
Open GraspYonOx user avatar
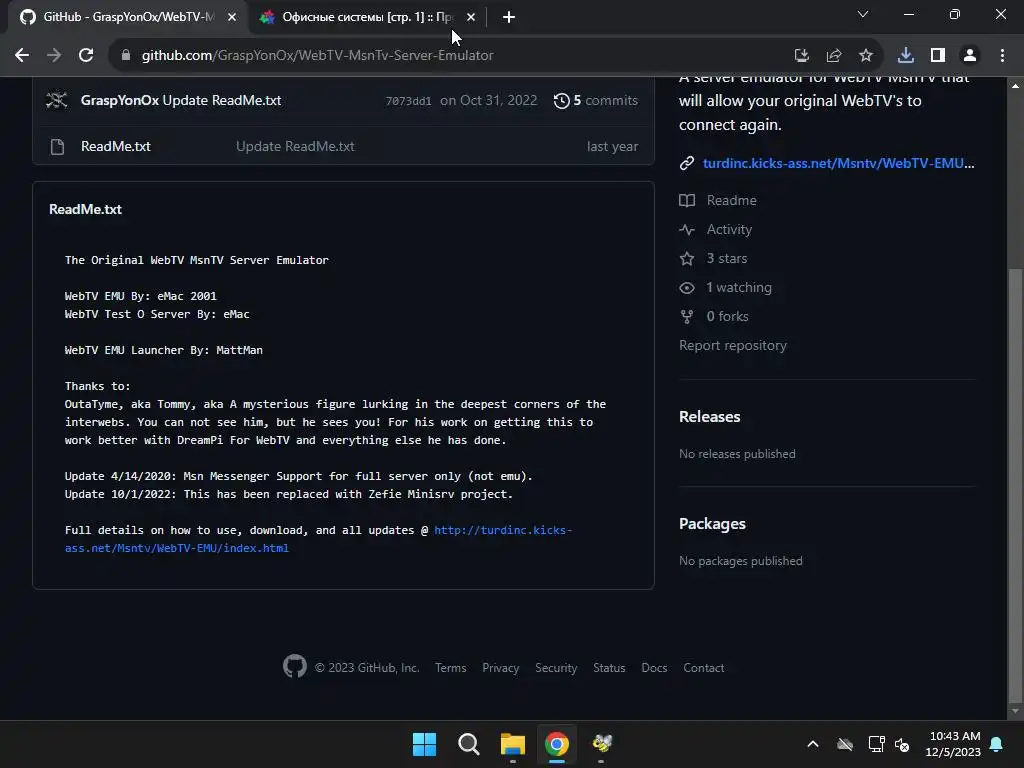pos(57,100)
